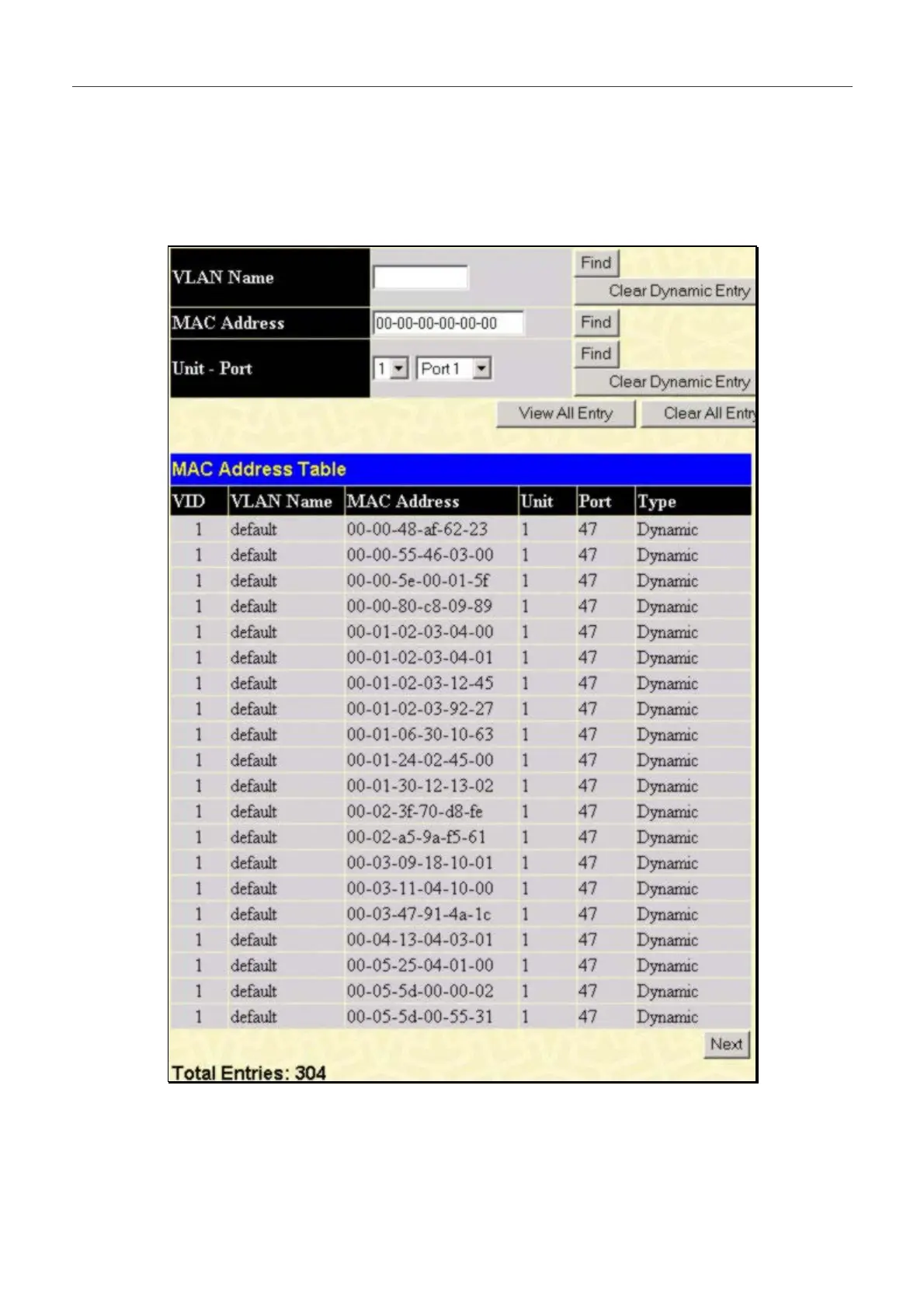Click port 47 in the 00-02-3f-70-d8-fe row

[588, 812]
